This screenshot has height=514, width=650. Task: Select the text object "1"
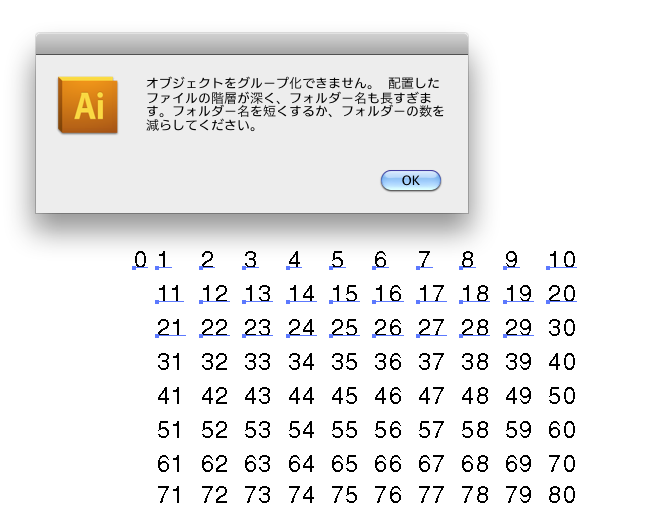click(x=163, y=260)
